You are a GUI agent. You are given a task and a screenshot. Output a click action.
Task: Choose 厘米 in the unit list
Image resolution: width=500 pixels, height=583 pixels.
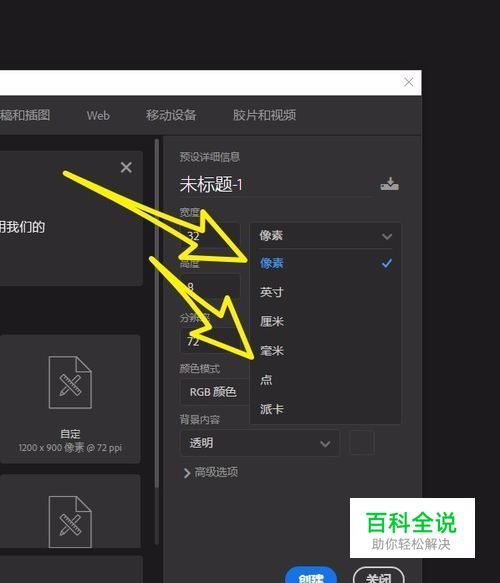point(325,321)
